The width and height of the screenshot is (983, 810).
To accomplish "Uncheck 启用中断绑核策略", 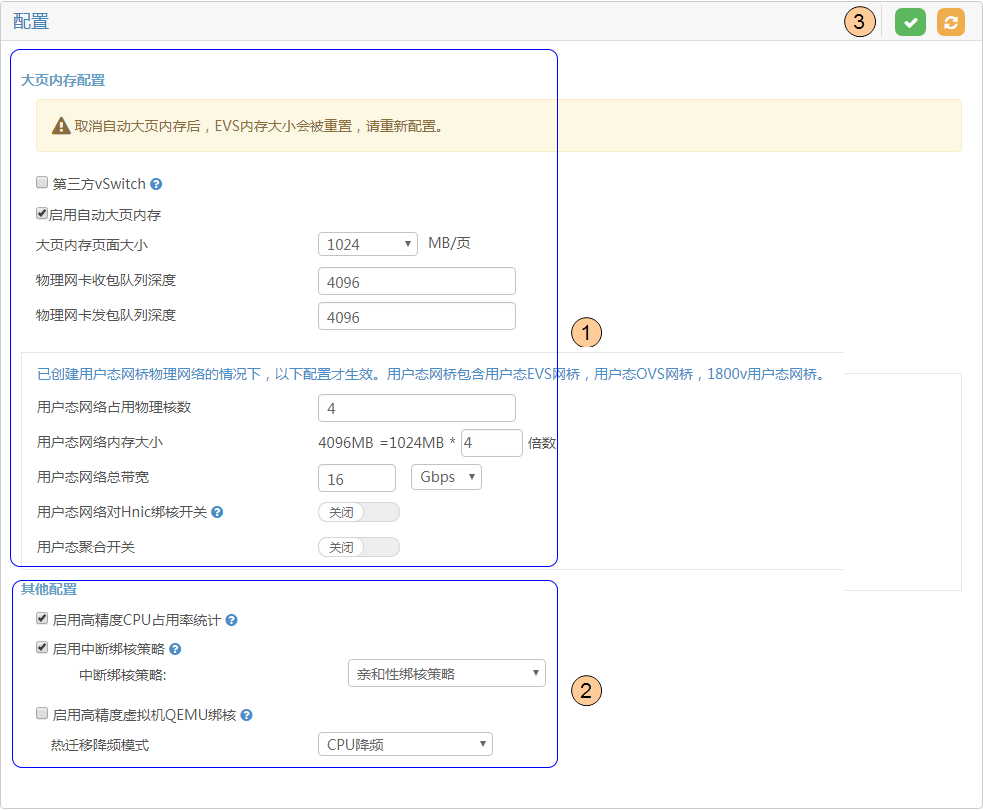I will point(41,648).
